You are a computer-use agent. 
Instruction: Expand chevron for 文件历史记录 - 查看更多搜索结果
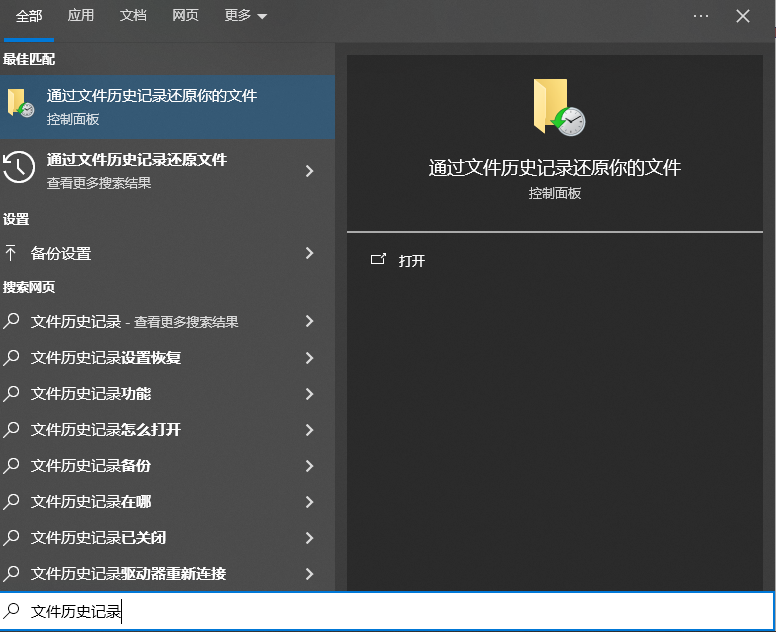pyautogui.click(x=310, y=322)
